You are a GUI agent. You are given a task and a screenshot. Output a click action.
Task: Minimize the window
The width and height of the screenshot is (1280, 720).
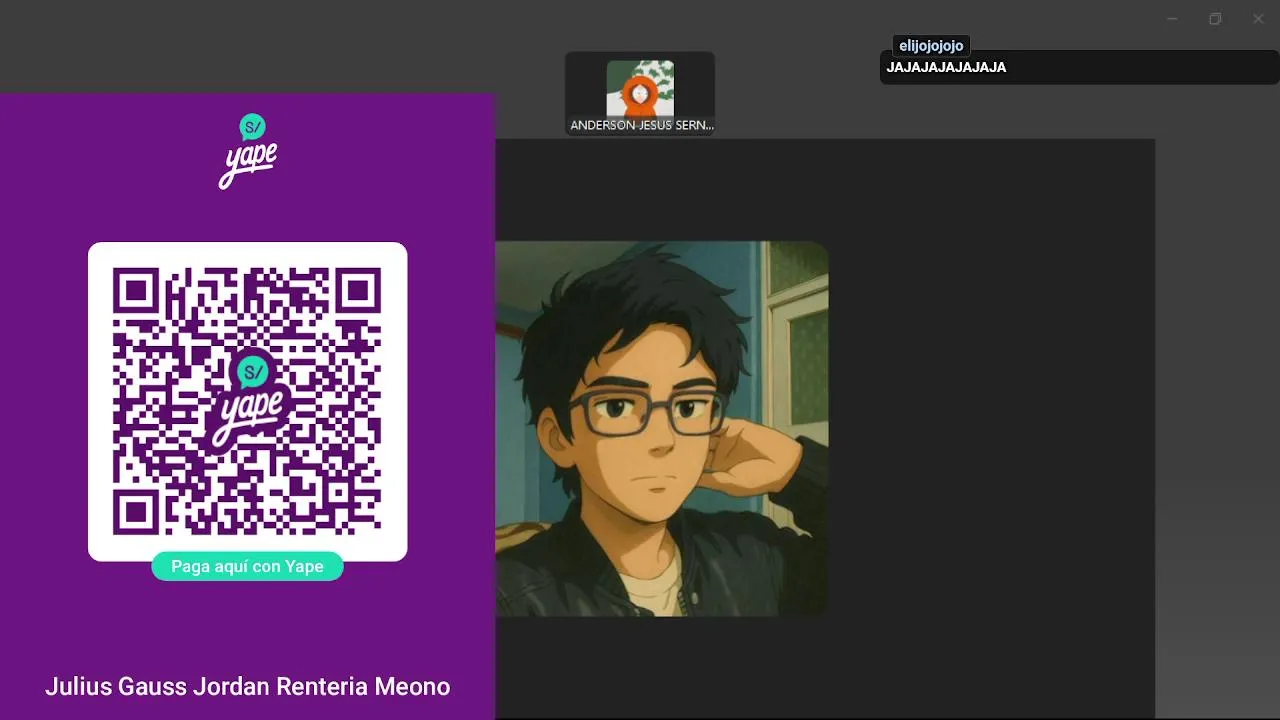point(1172,19)
